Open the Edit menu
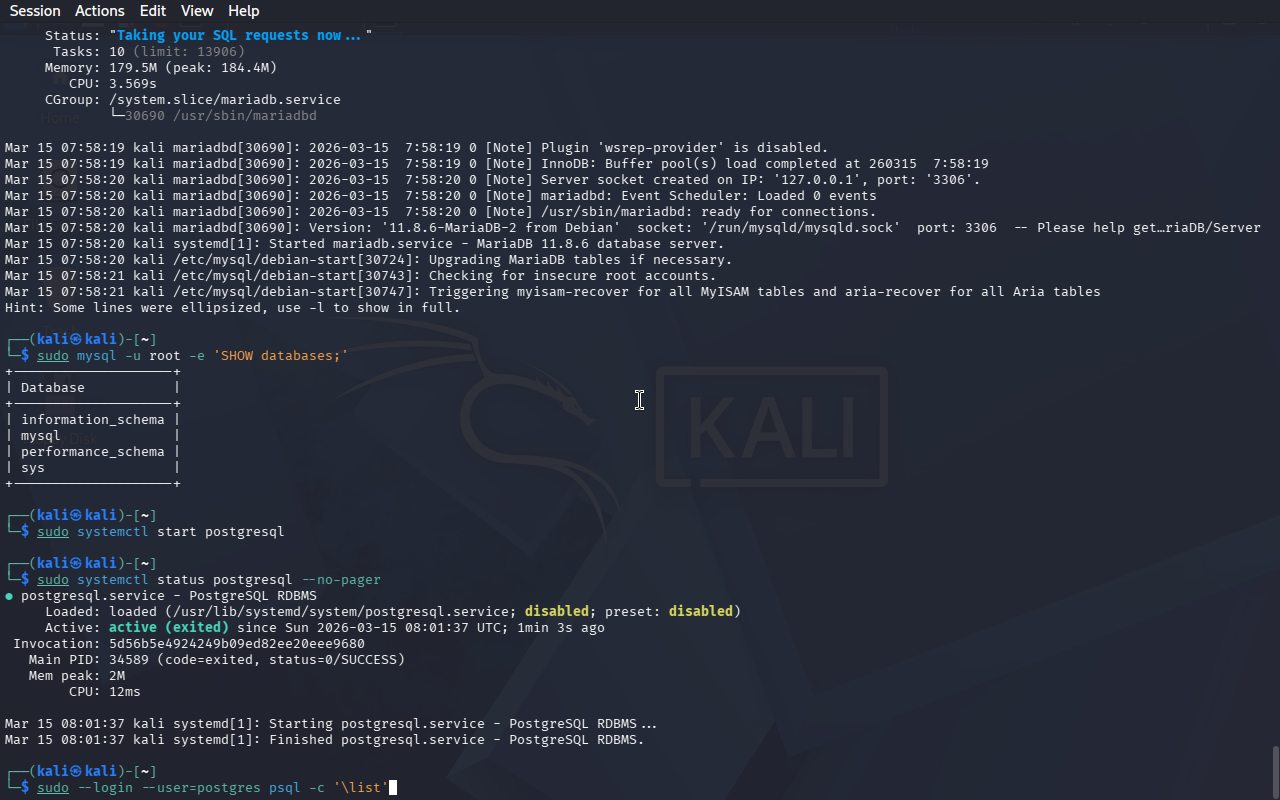Image resolution: width=1280 pixels, height=800 pixels. point(153,11)
